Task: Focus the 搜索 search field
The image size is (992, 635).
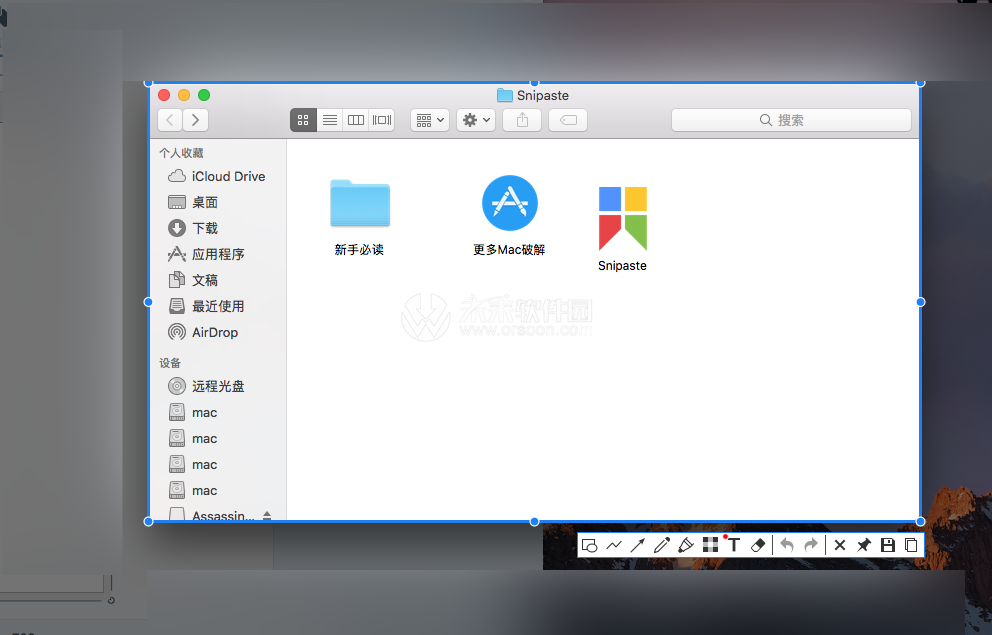Action: (x=791, y=120)
